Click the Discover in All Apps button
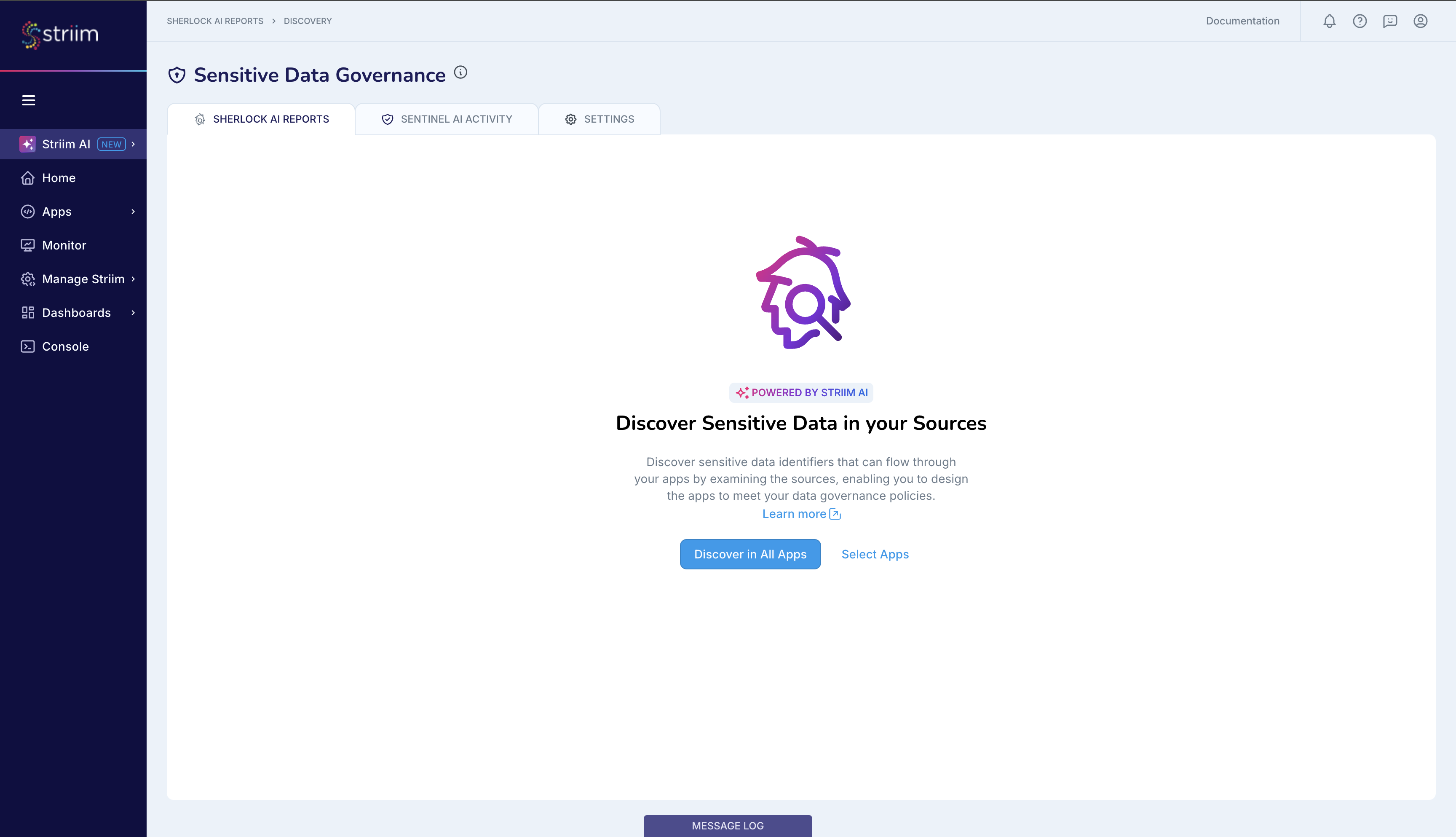The width and height of the screenshot is (1456, 837). (750, 554)
